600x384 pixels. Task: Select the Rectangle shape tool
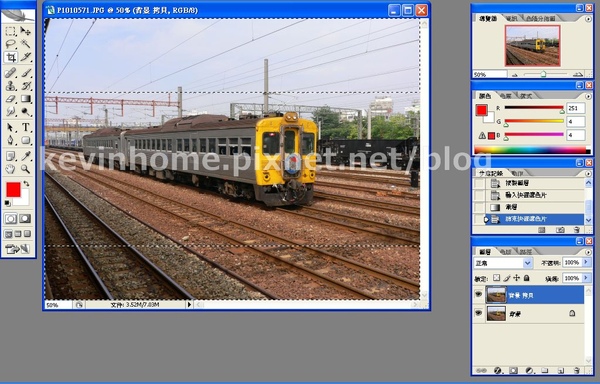25,140
